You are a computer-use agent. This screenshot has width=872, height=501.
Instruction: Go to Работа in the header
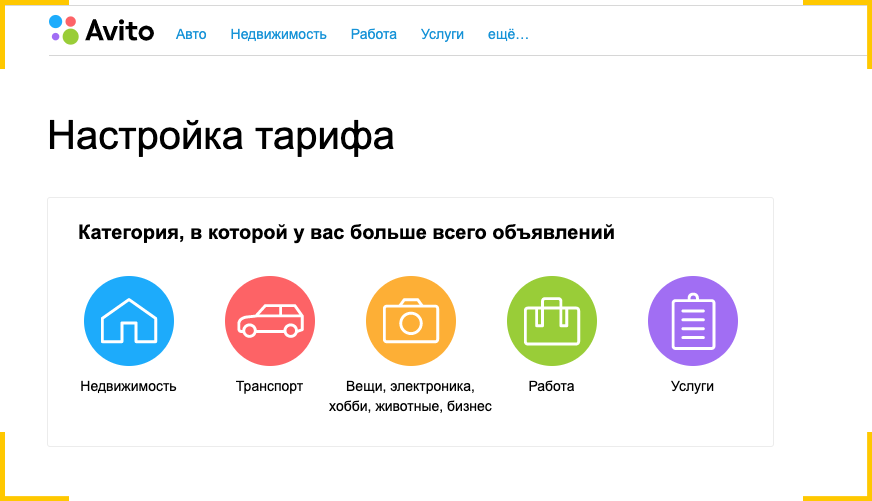(x=374, y=34)
